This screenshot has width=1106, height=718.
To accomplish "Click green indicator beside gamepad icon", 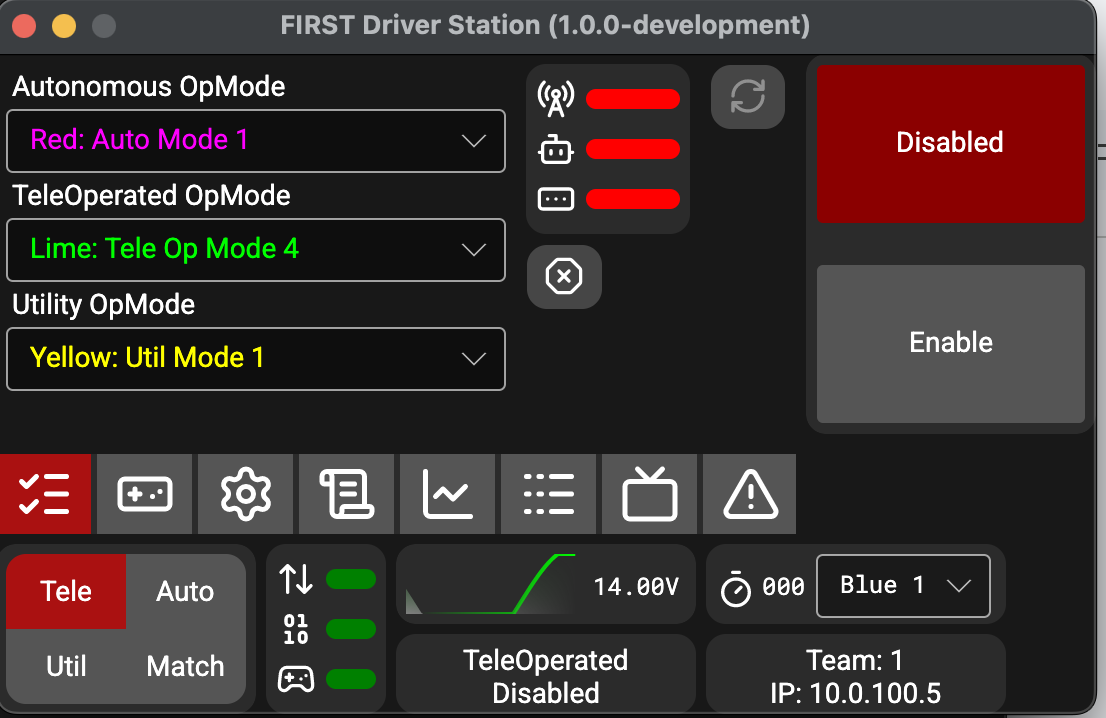I will (x=351, y=679).
